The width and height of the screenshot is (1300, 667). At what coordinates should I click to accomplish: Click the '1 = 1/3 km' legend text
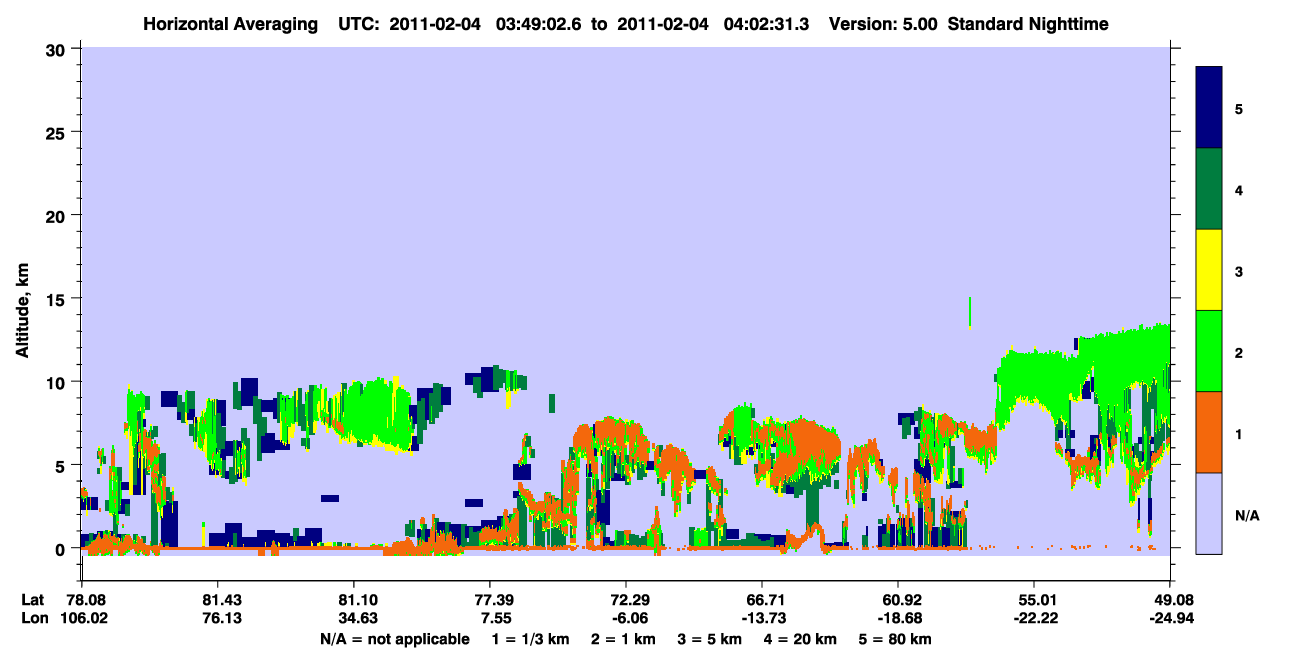tap(530, 638)
